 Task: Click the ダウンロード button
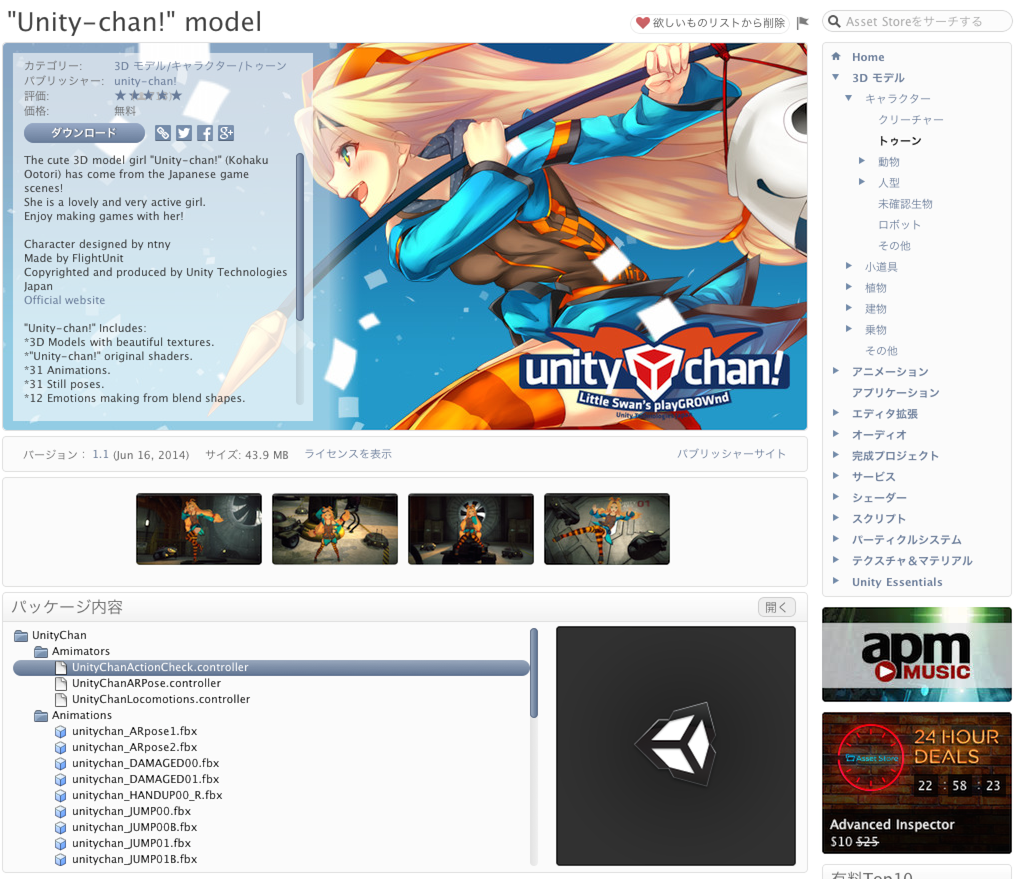(84, 133)
